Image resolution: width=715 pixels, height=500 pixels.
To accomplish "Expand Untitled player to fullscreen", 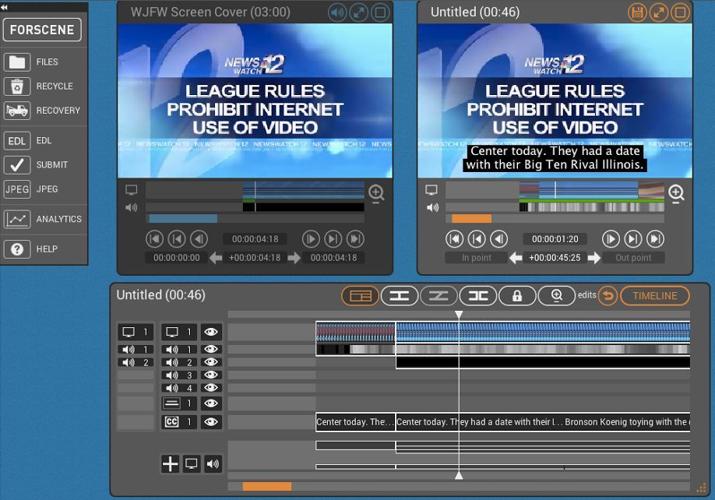I will 658,12.
